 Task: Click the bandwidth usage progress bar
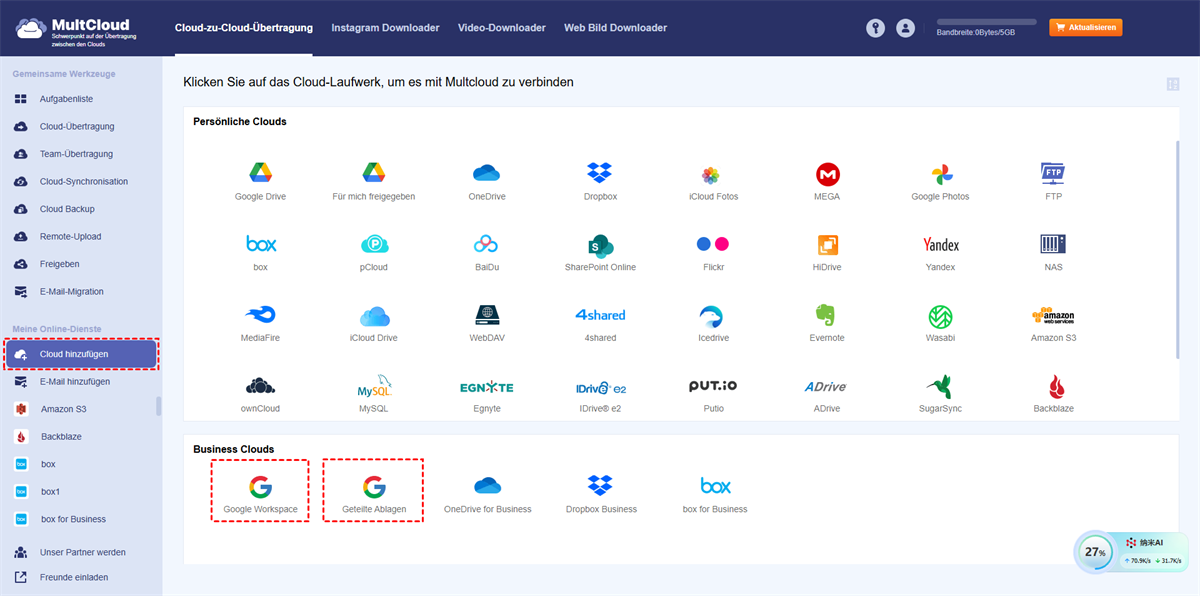986,21
